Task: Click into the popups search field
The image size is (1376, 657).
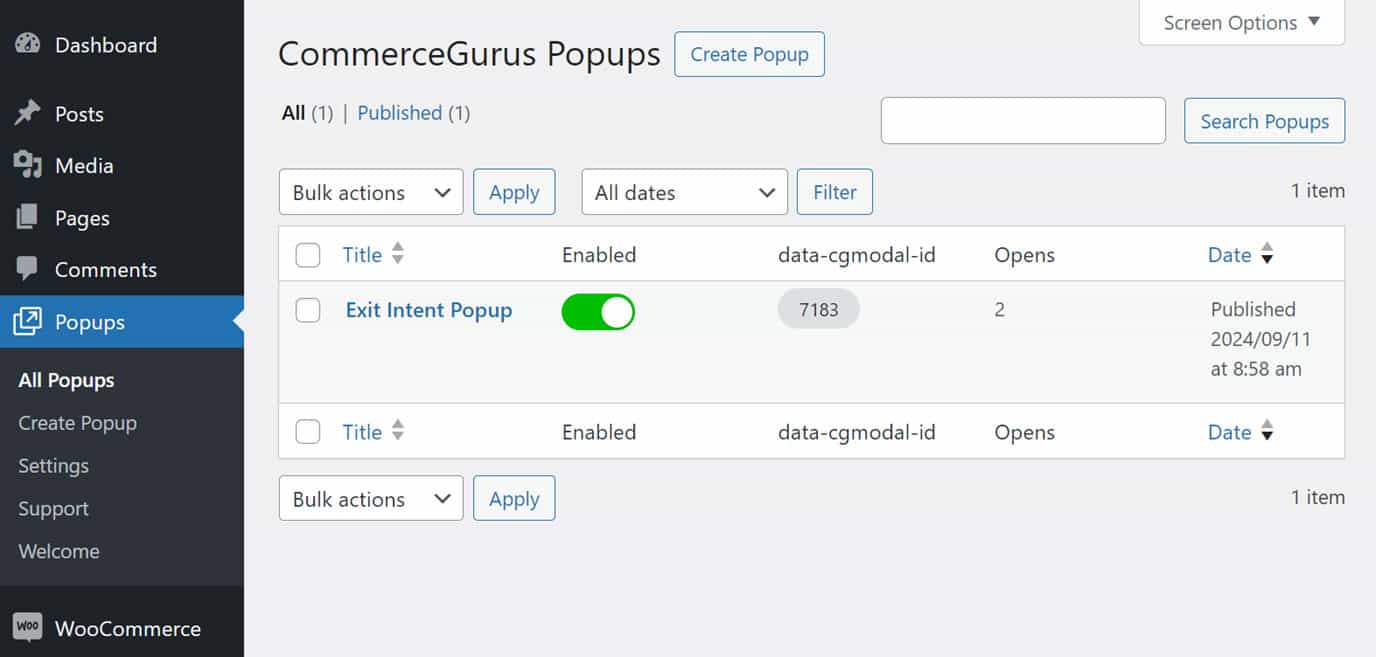Action: tap(1023, 121)
